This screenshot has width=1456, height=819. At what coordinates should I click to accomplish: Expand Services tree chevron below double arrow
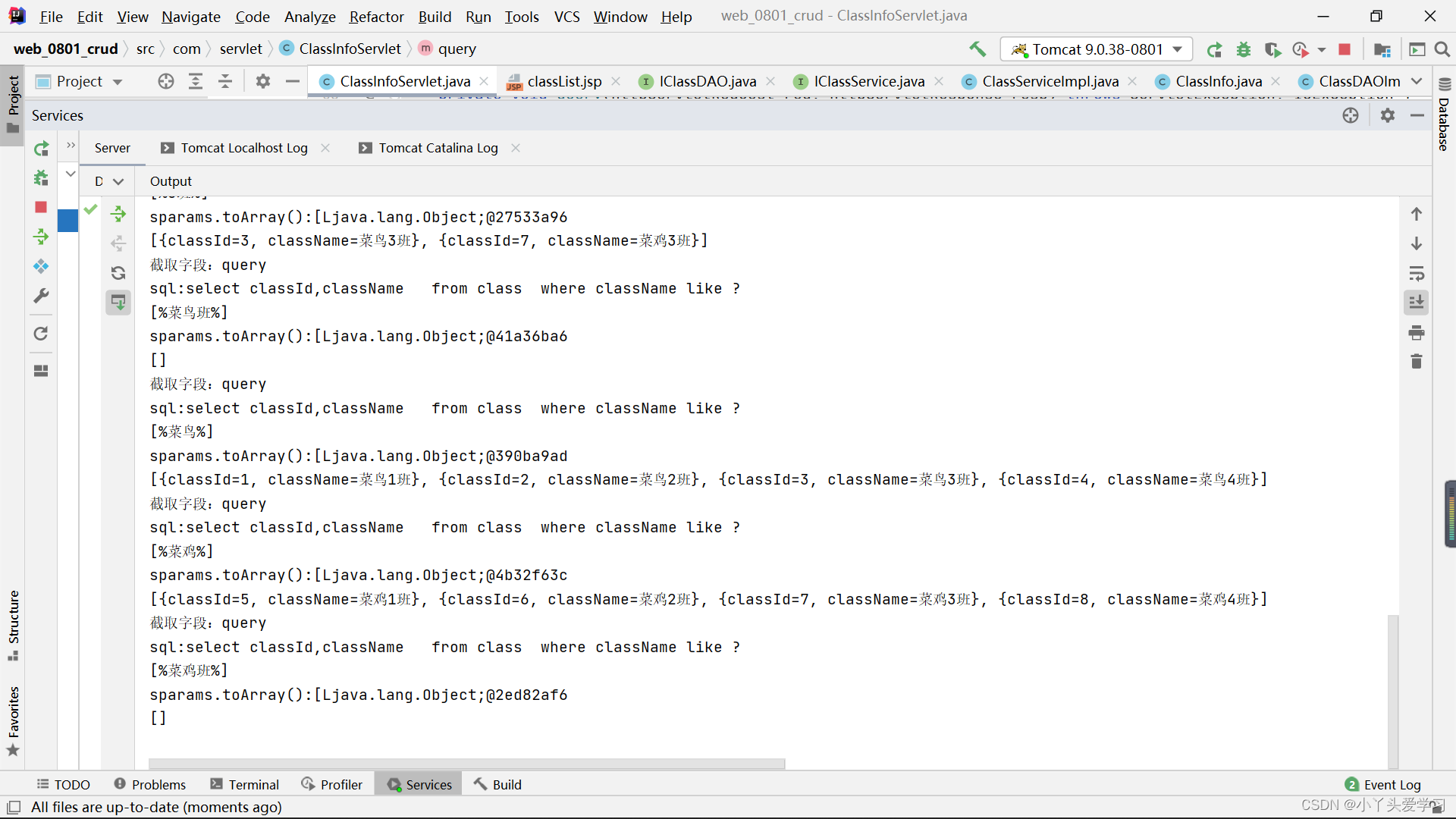pyautogui.click(x=71, y=174)
